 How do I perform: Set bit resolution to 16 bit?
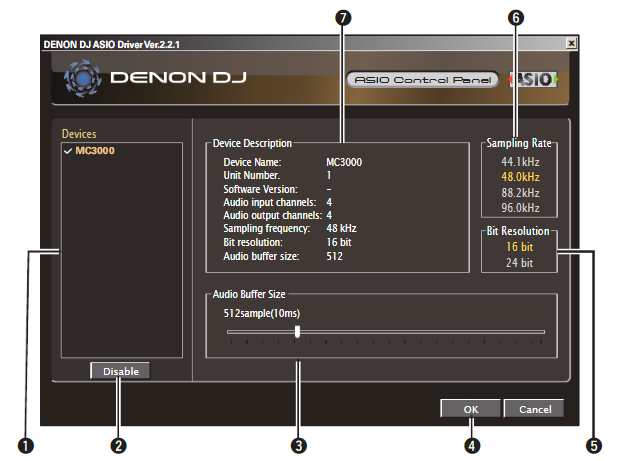pos(520,247)
